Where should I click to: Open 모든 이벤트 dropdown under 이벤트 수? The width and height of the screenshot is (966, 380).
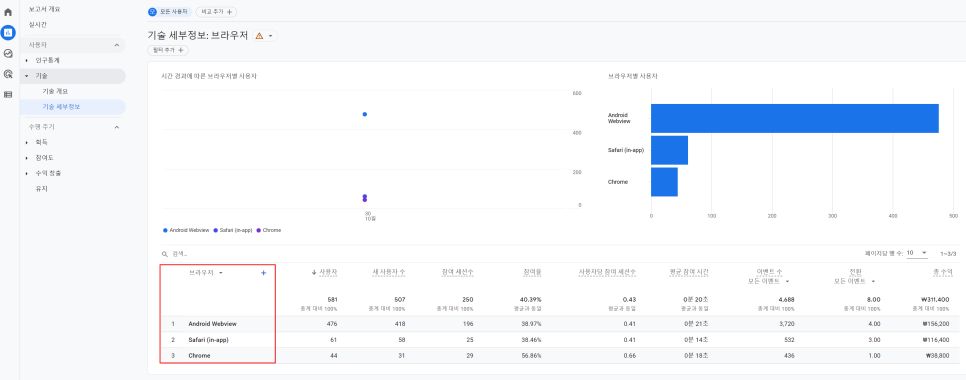click(x=765, y=281)
